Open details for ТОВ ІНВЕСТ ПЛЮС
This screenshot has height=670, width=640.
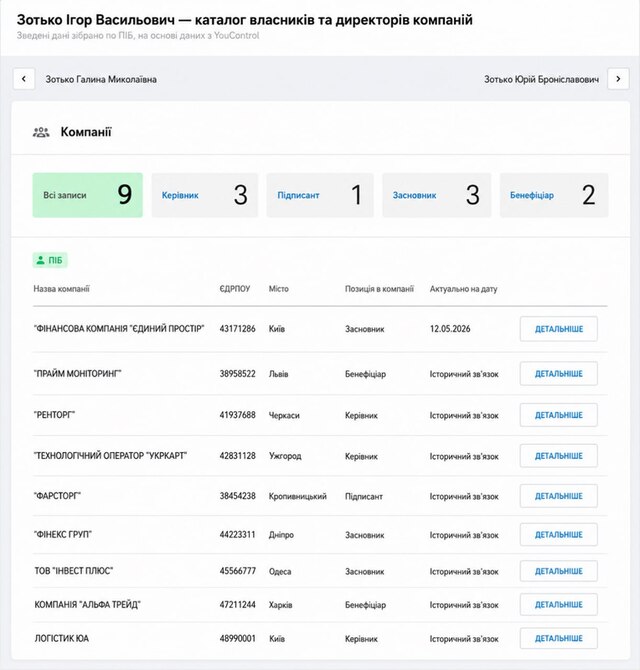pyautogui.click(x=558, y=571)
